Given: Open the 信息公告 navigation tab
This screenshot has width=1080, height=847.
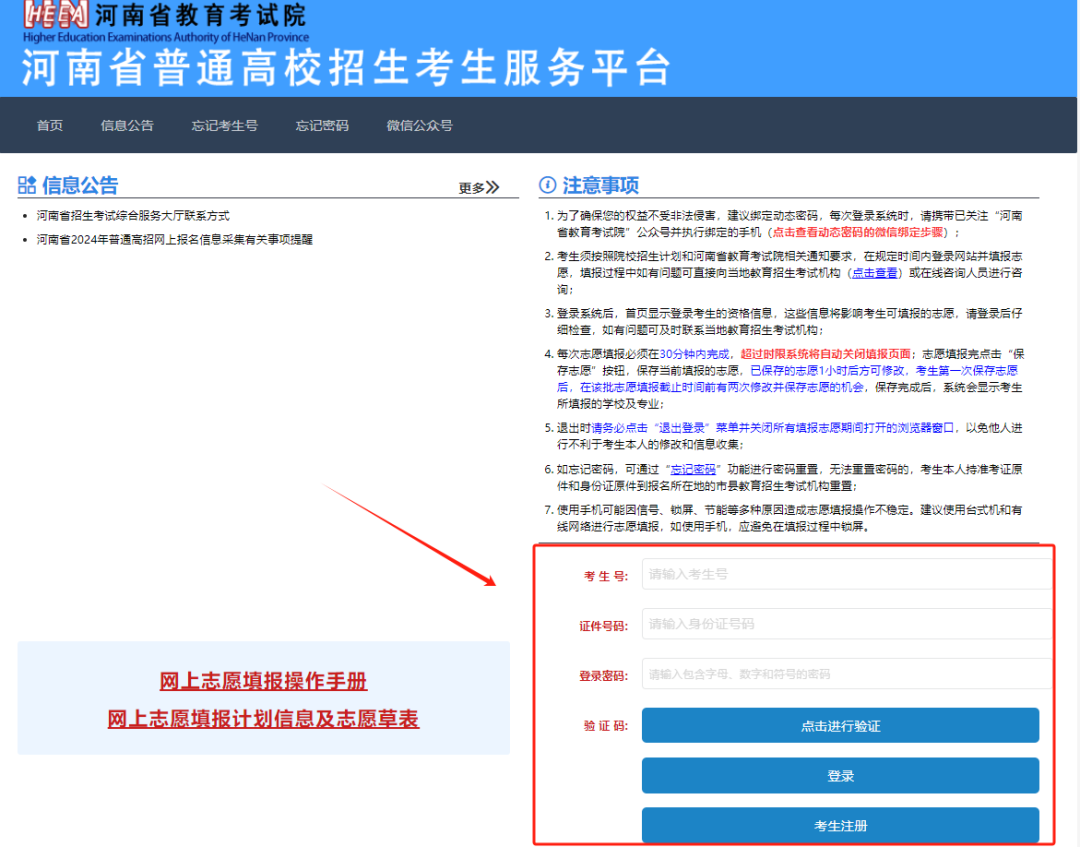Looking at the screenshot, I should [x=127, y=125].
